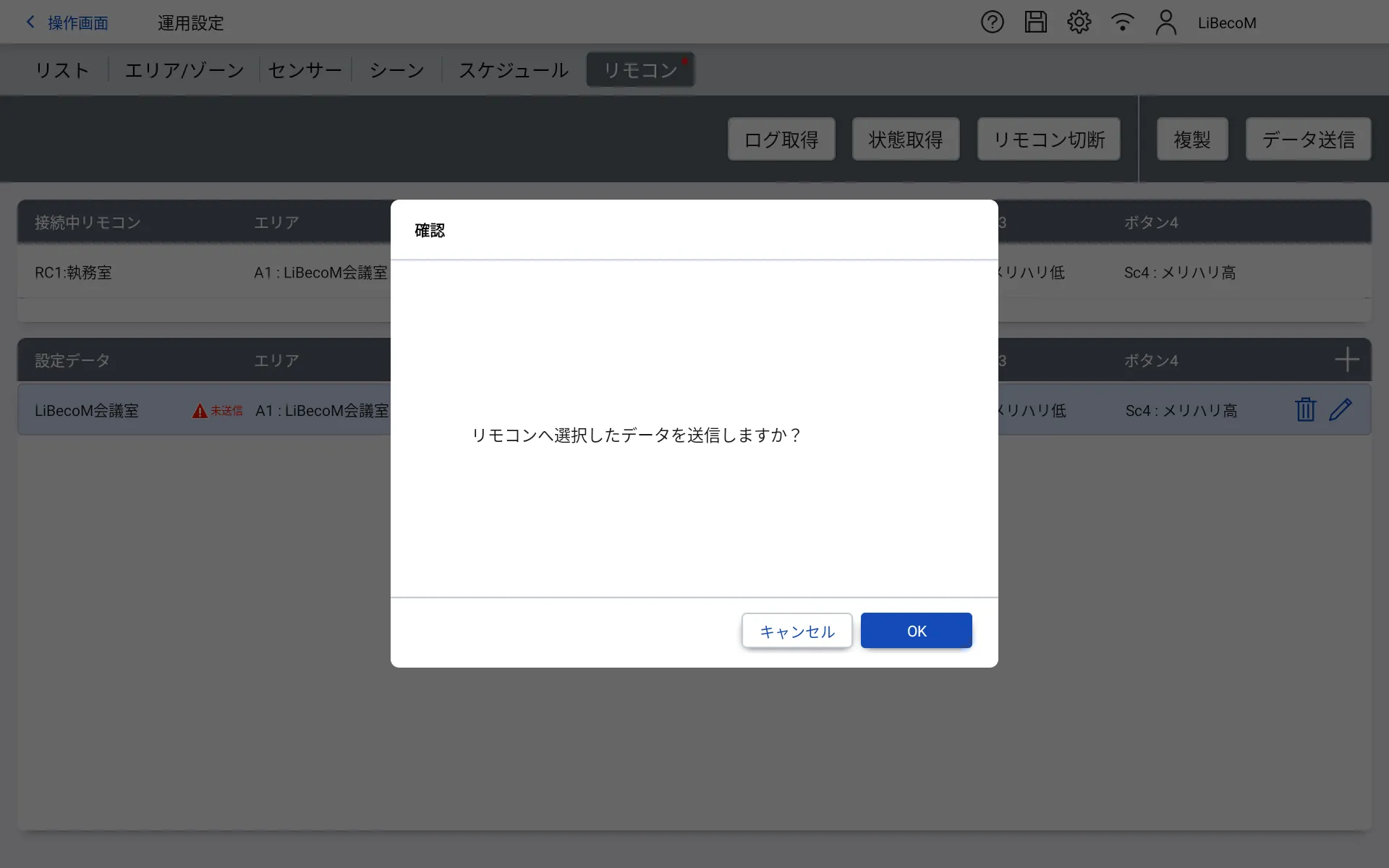Click the 状態取得 button
Viewport: 1389px width, 868px height.
point(906,140)
